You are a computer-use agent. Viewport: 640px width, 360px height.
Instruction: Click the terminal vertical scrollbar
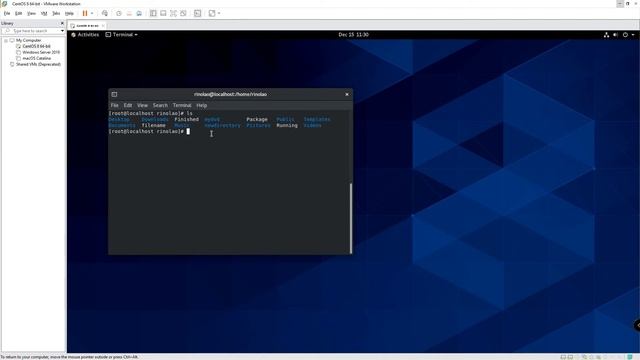click(351, 218)
